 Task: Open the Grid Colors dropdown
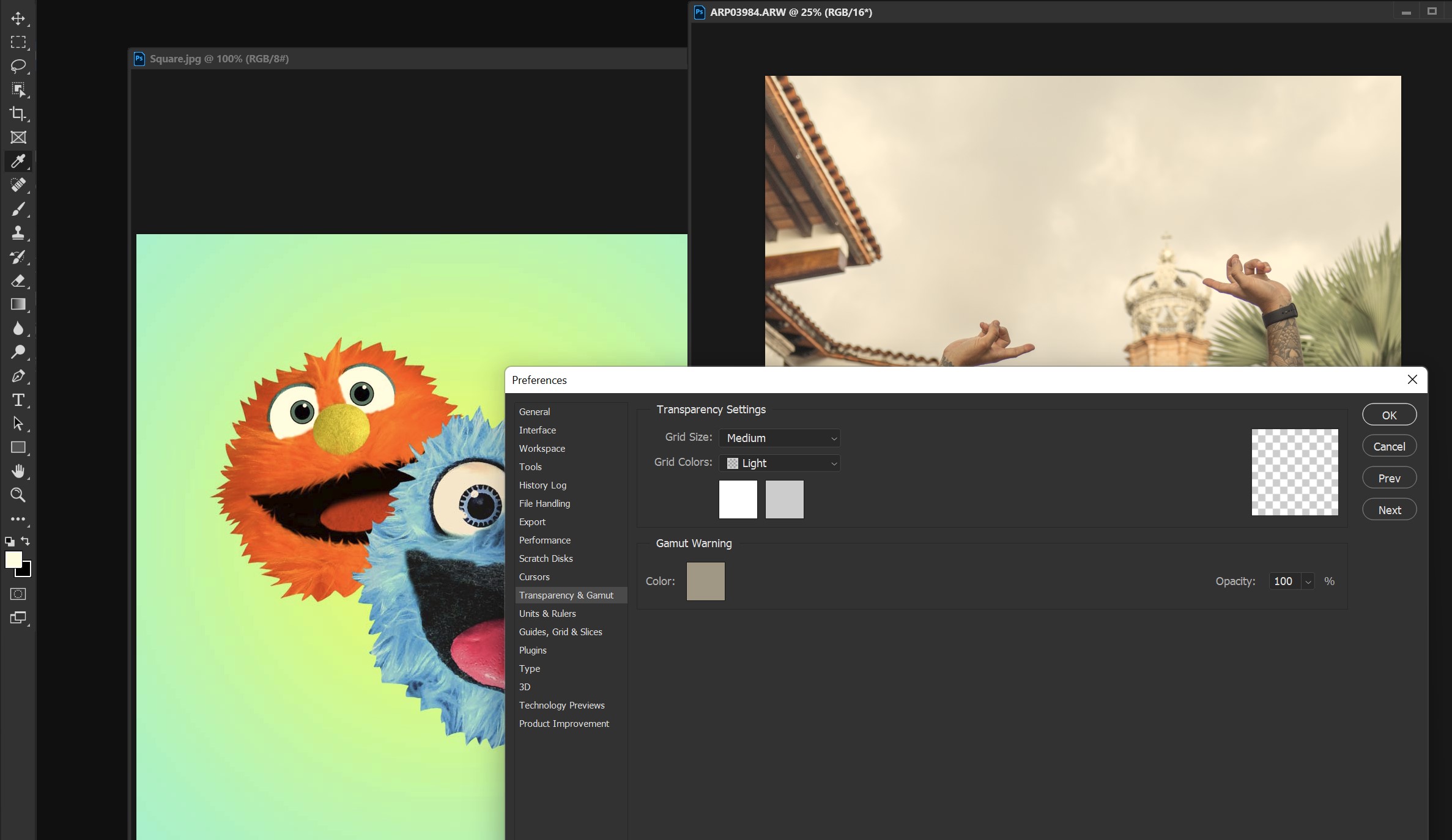click(x=780, y=463)
